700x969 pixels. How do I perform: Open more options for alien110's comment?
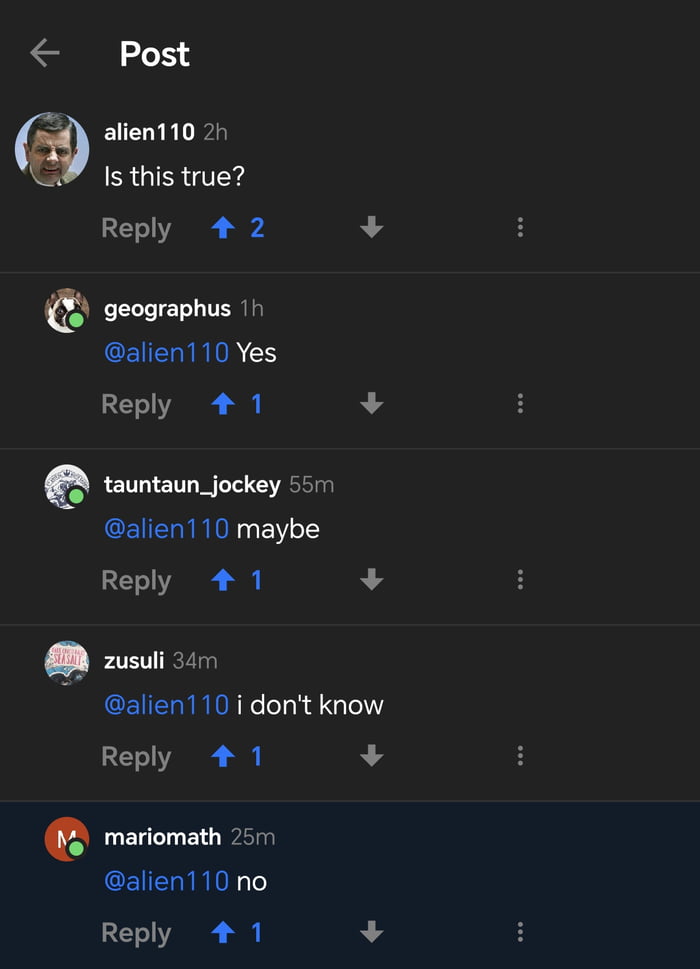(x=520, y=228)
